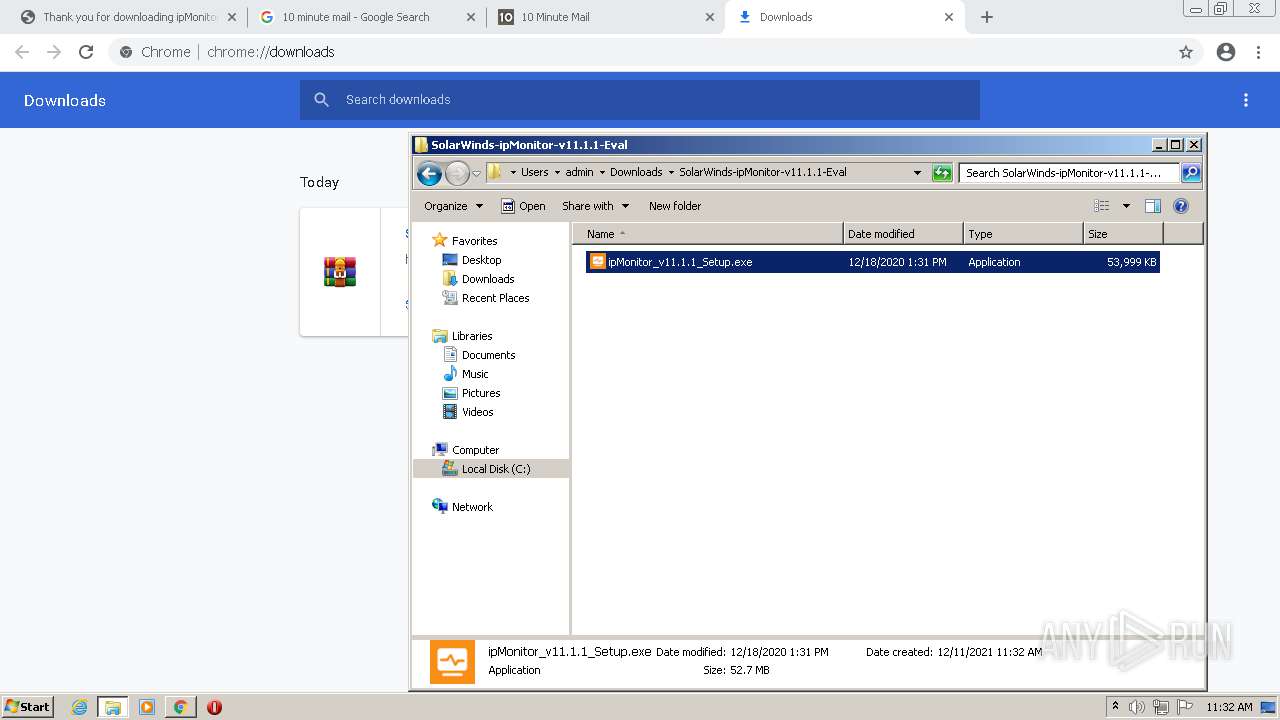Click the refresh icon beside address bar
The image size is (1280, 720).
coord(942,173)
